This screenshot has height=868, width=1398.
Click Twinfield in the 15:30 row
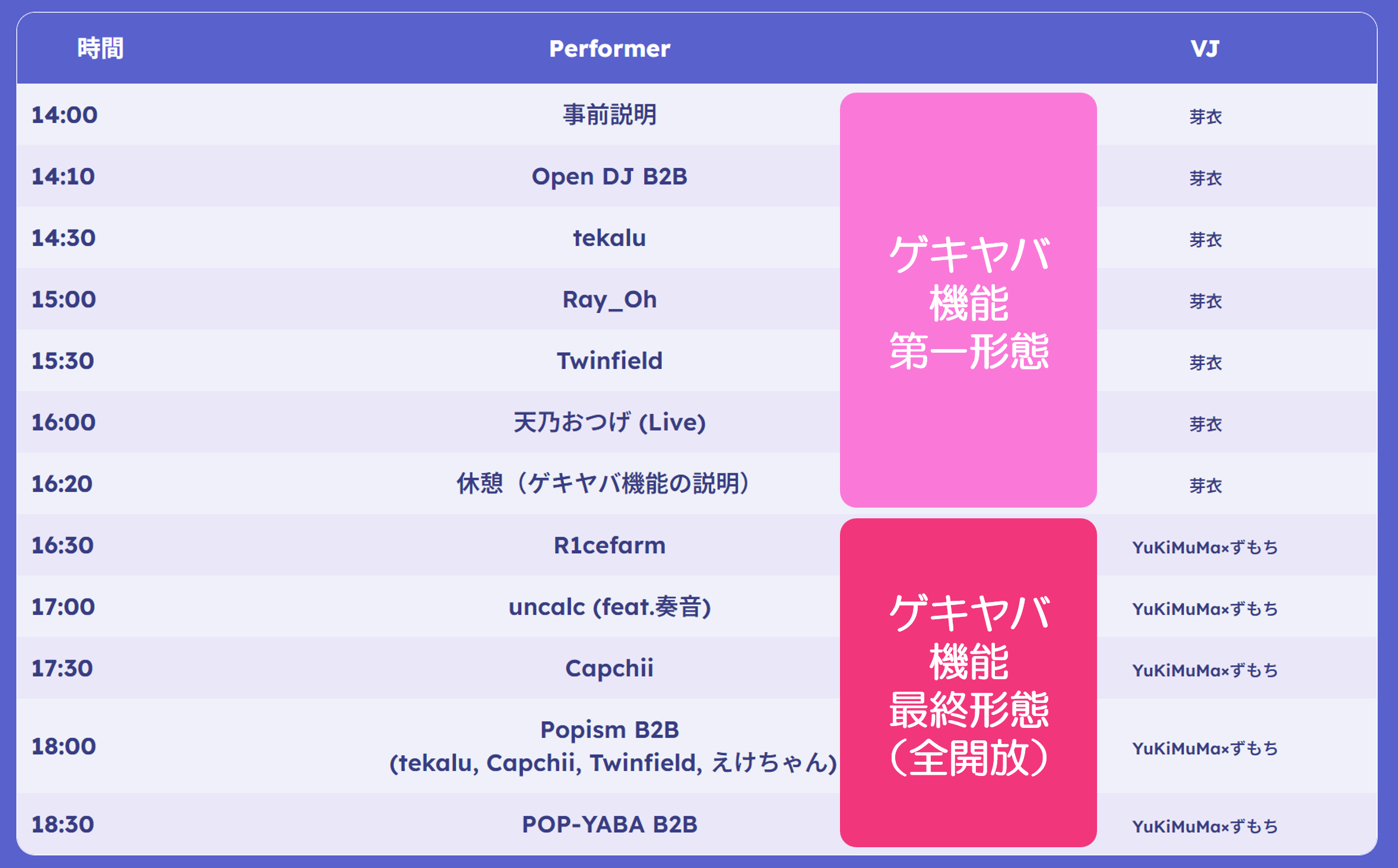pos(610,361)
